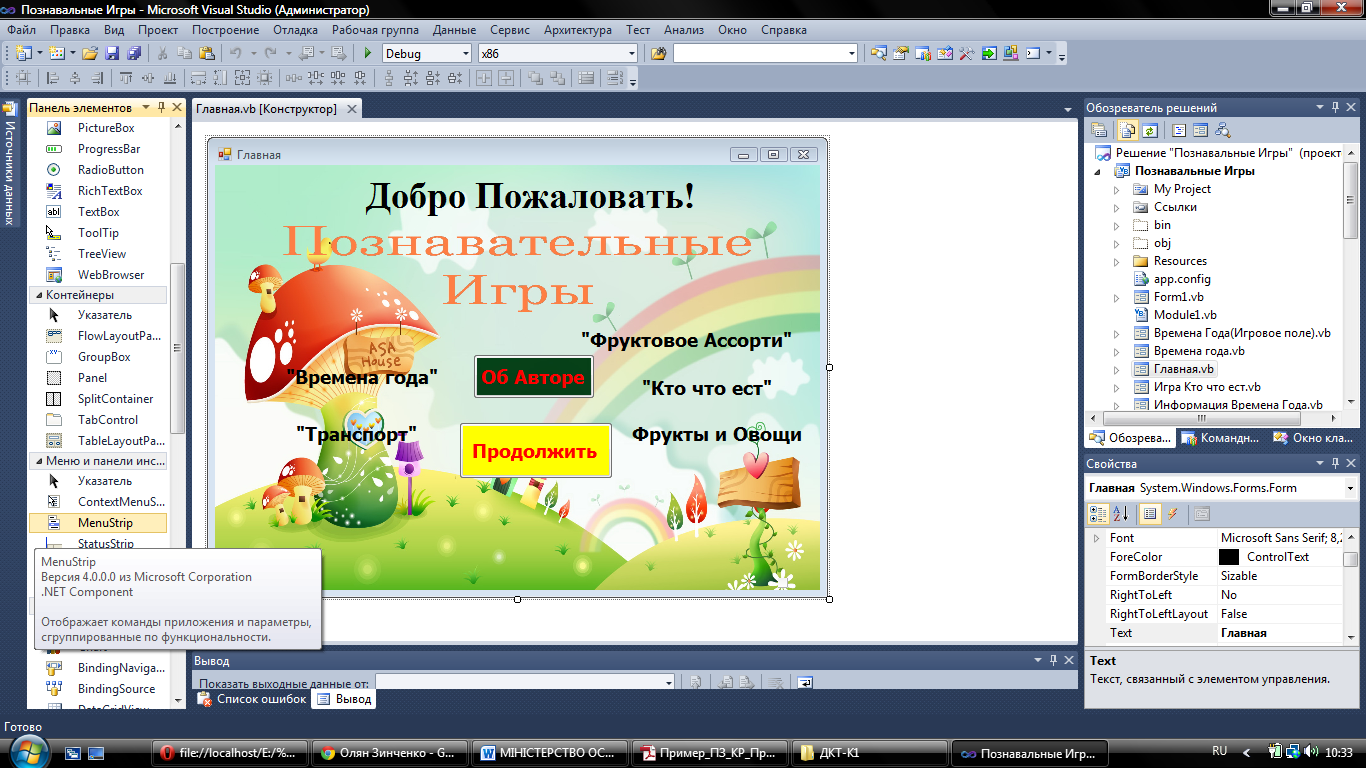This screenshot has height=768, width=1366.
Task: Expand the Resources folder node
Action: [1117, 261]
